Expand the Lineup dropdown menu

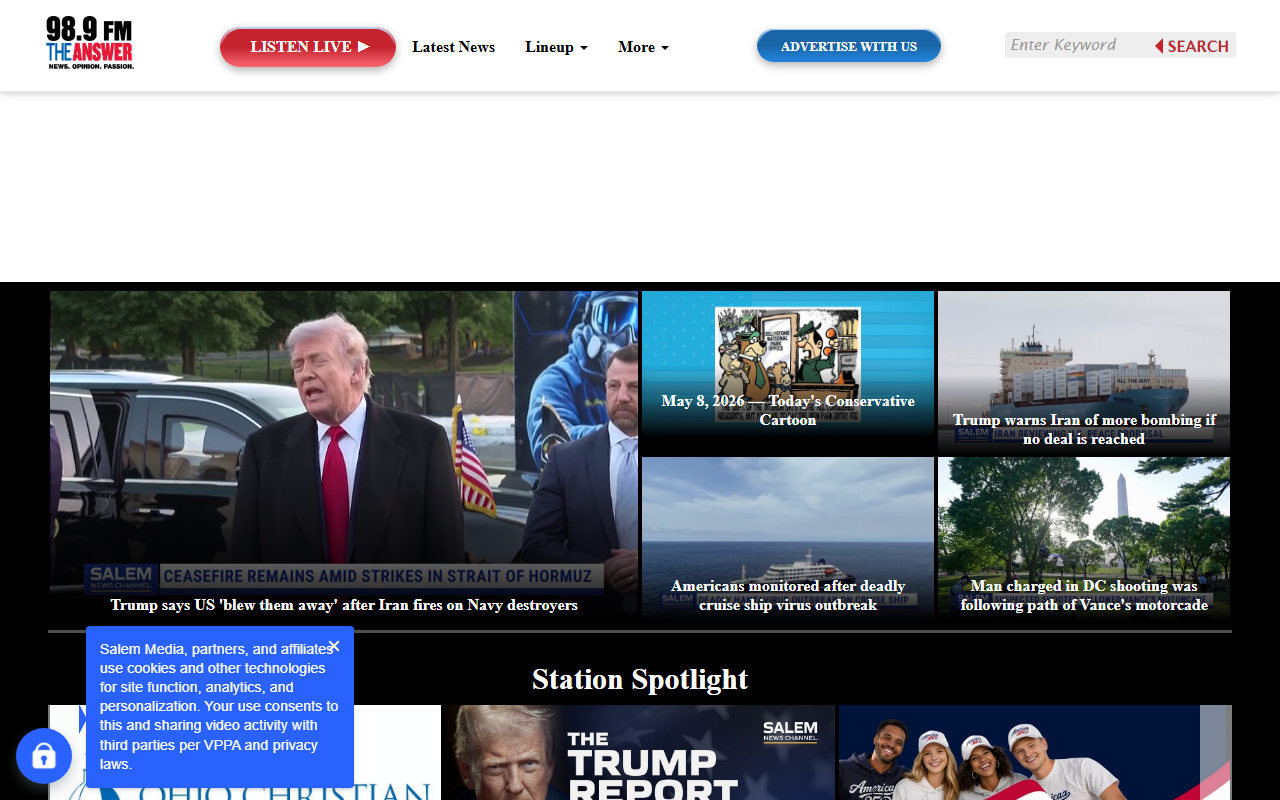(x=557, y=47)
